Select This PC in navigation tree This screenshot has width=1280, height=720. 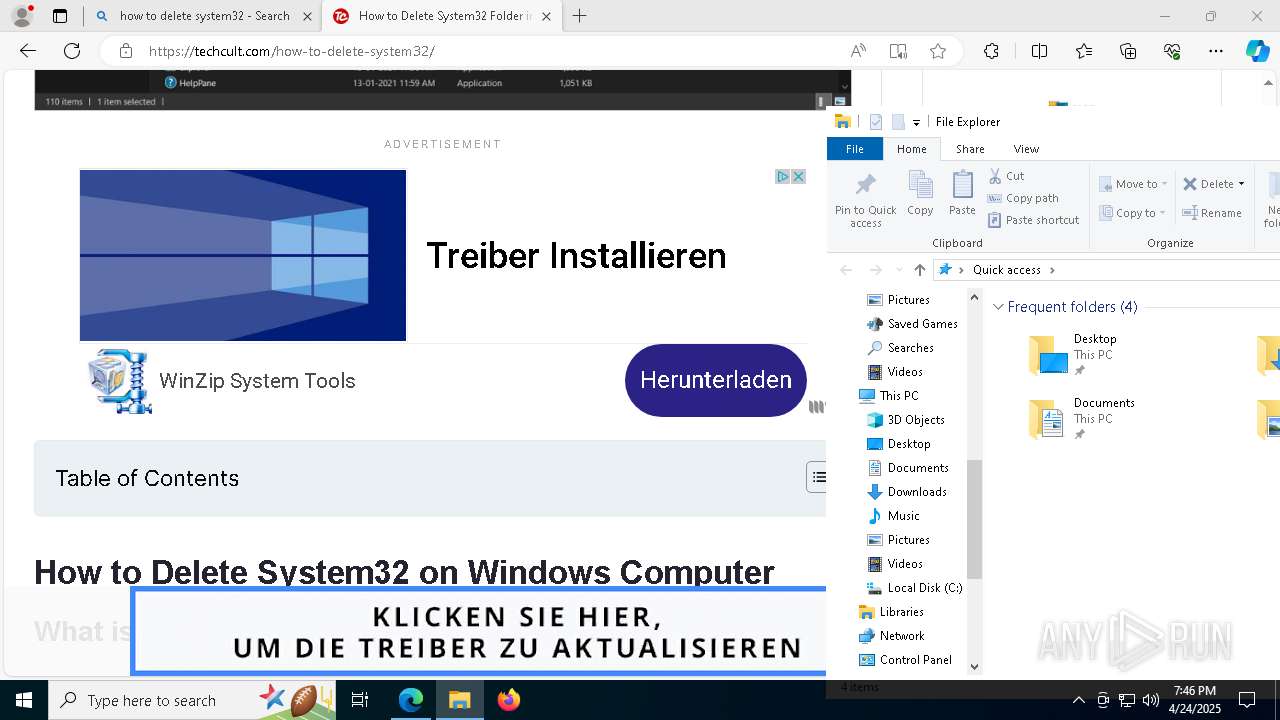coord(898,396)
